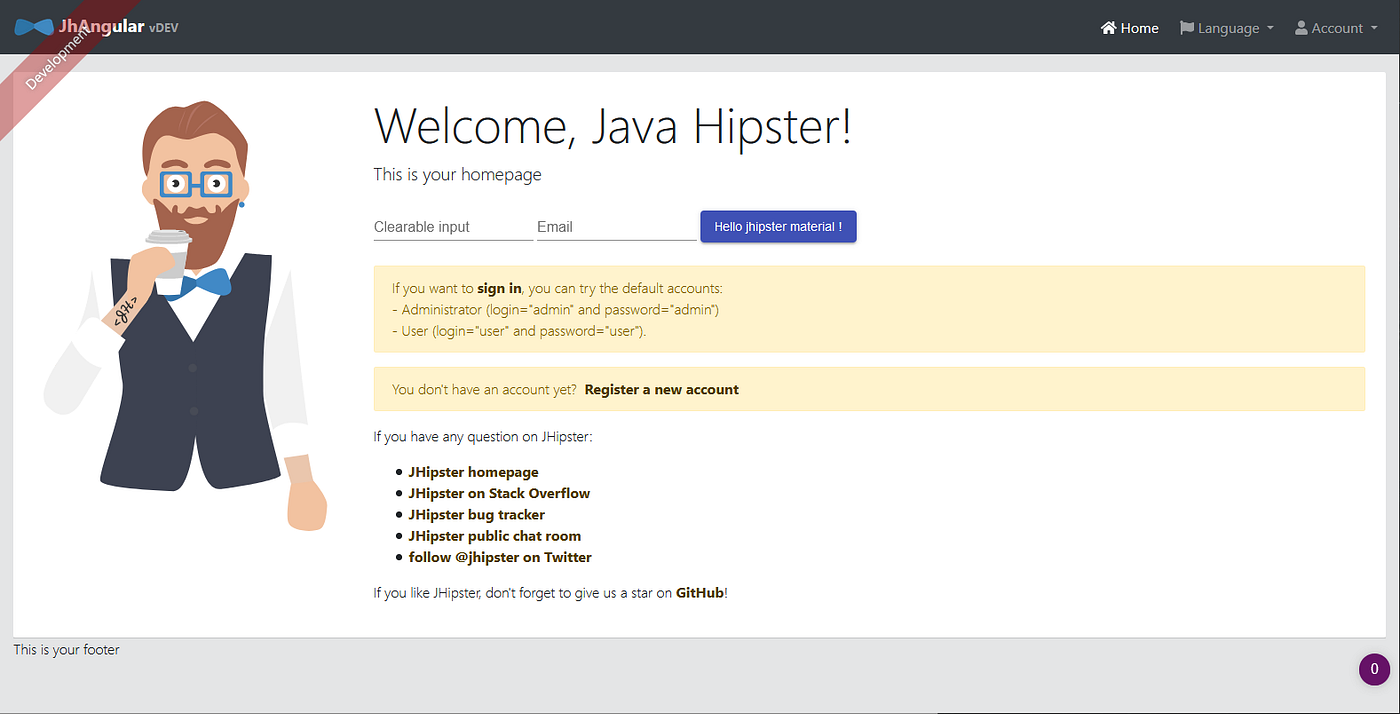This screenshot has height=714, width=1400.
Task: Click the Account user icon
Action: [1301, 28]
